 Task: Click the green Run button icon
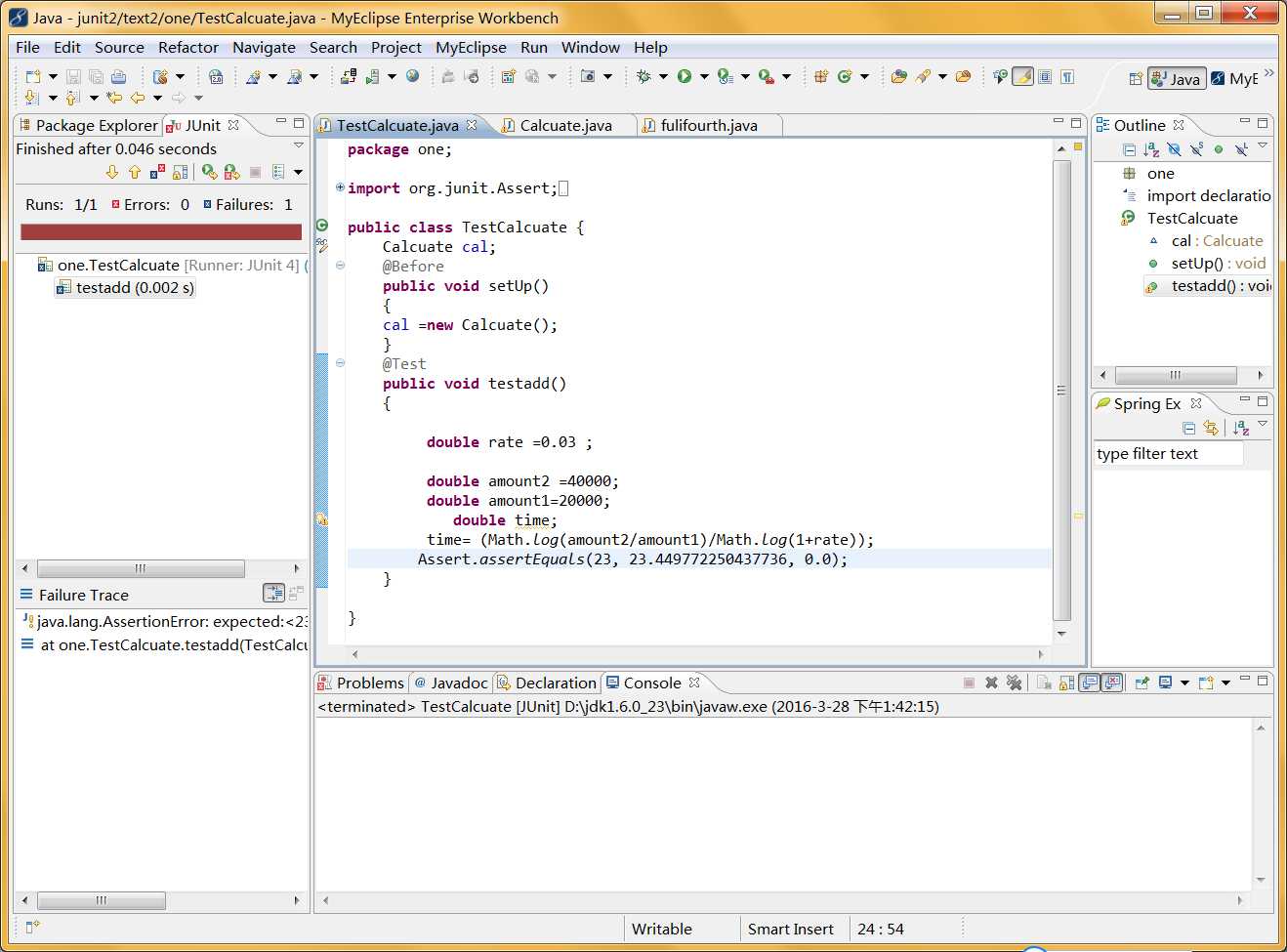tap(685, 76)
